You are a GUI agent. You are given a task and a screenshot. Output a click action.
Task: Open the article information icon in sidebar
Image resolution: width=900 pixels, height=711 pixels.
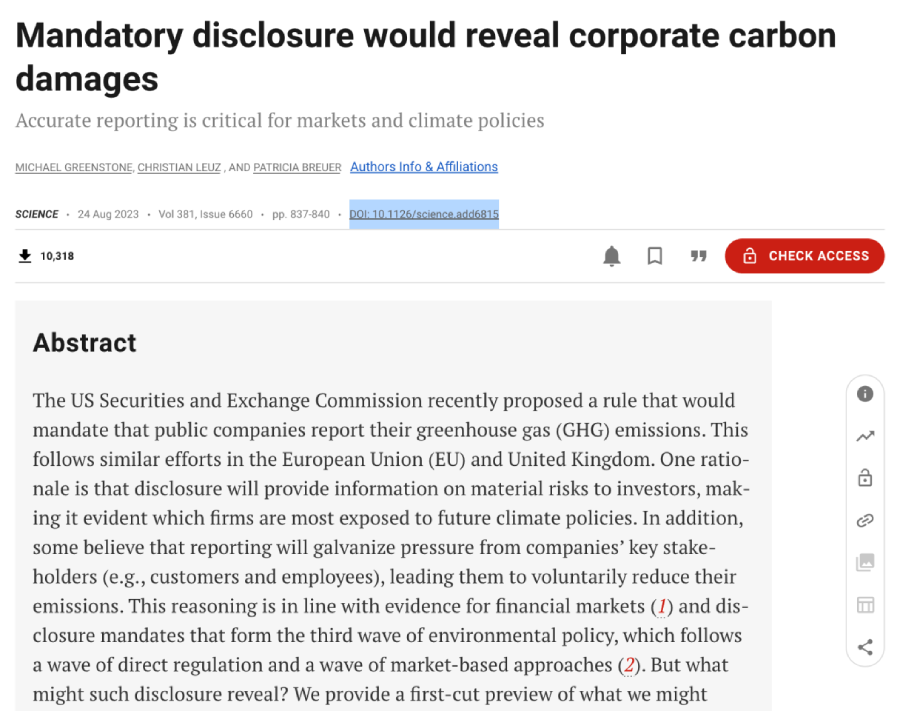pyautogui.click(x=865, y=394)
